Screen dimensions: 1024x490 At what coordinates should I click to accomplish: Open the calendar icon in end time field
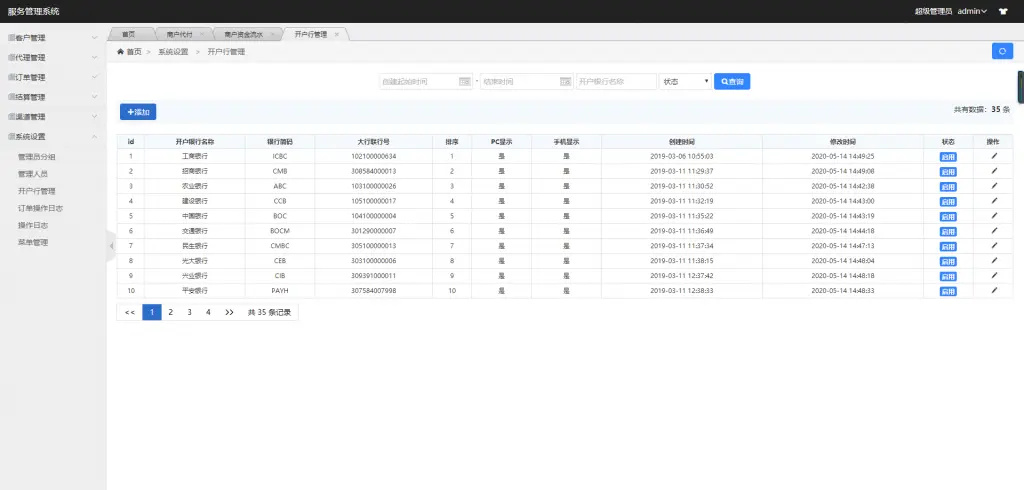coord(566,82)
